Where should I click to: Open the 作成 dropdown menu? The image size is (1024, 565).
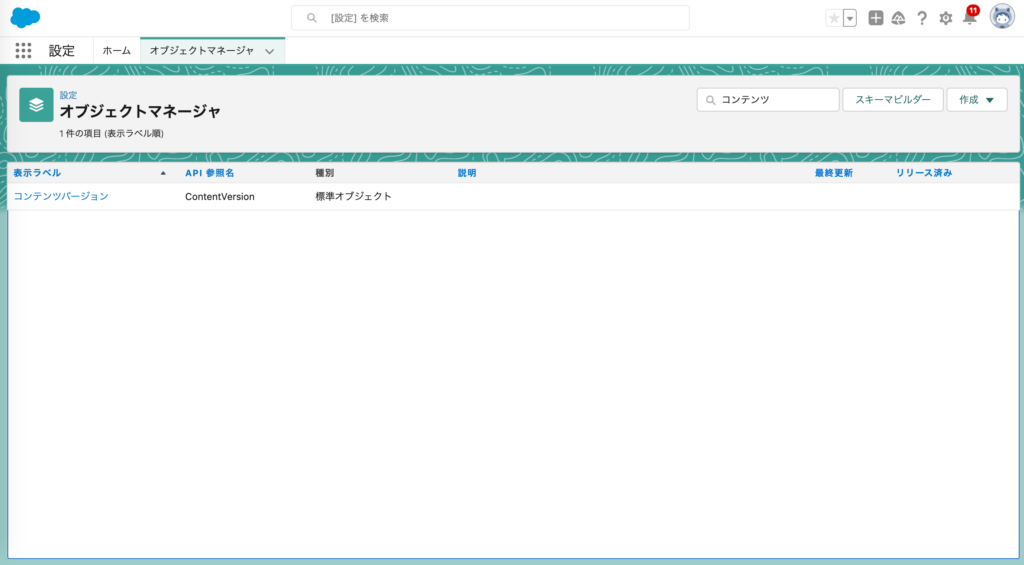pyautogui.click(x=976, y=100)
